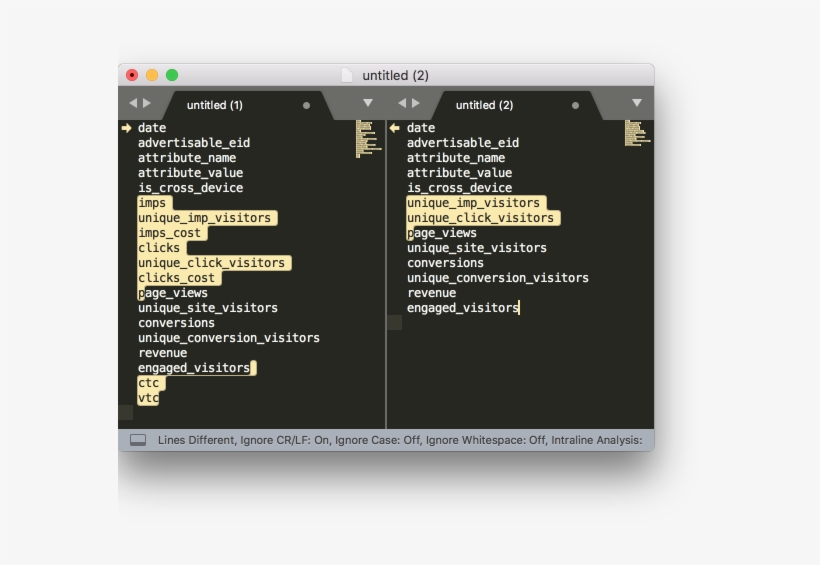The width and height of the screenshot is (820, 565).
Task: Click the right pane's previous tab arrow
Action: (401, 103)
